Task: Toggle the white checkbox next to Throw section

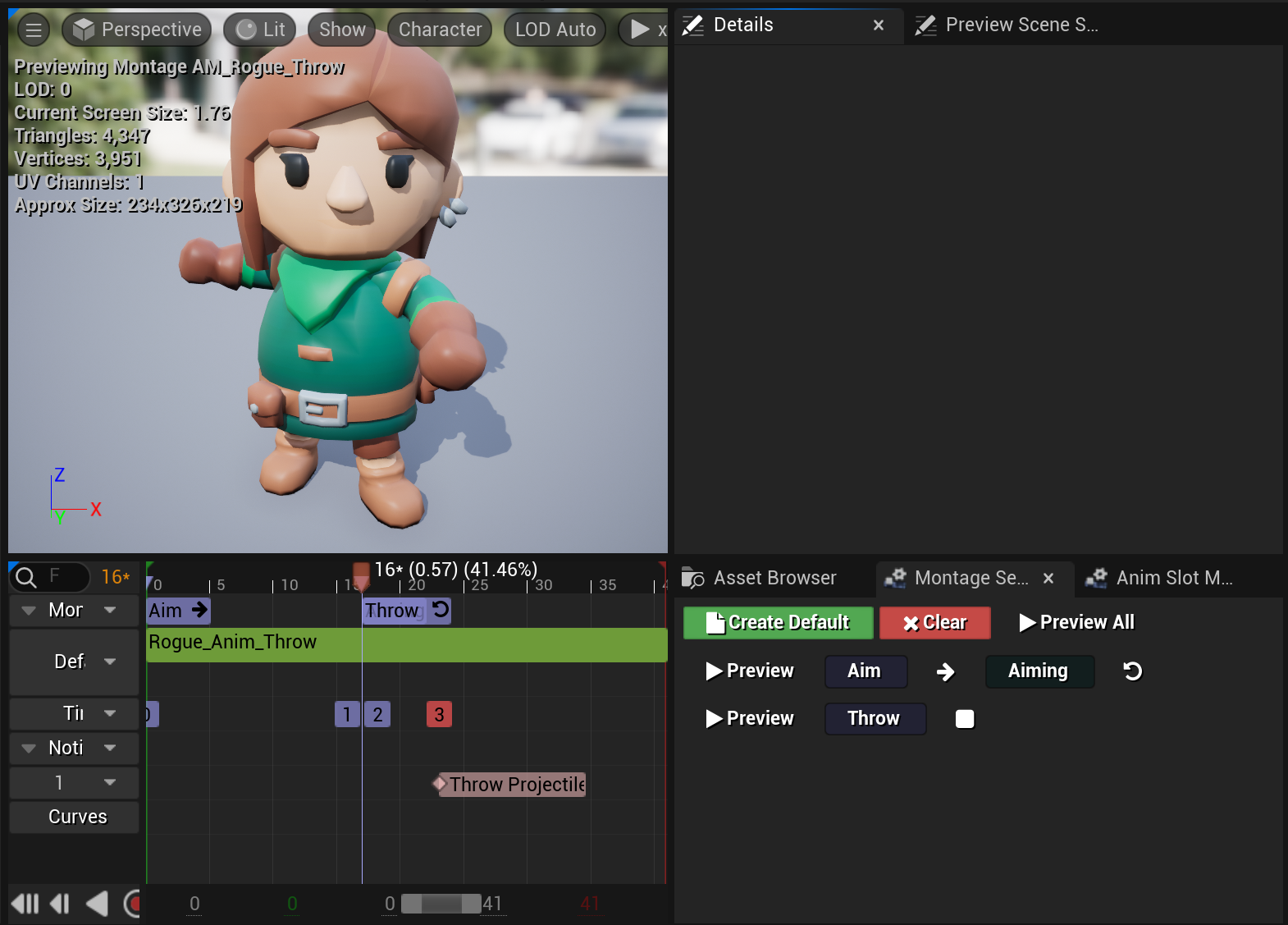Action: (965, 719)
